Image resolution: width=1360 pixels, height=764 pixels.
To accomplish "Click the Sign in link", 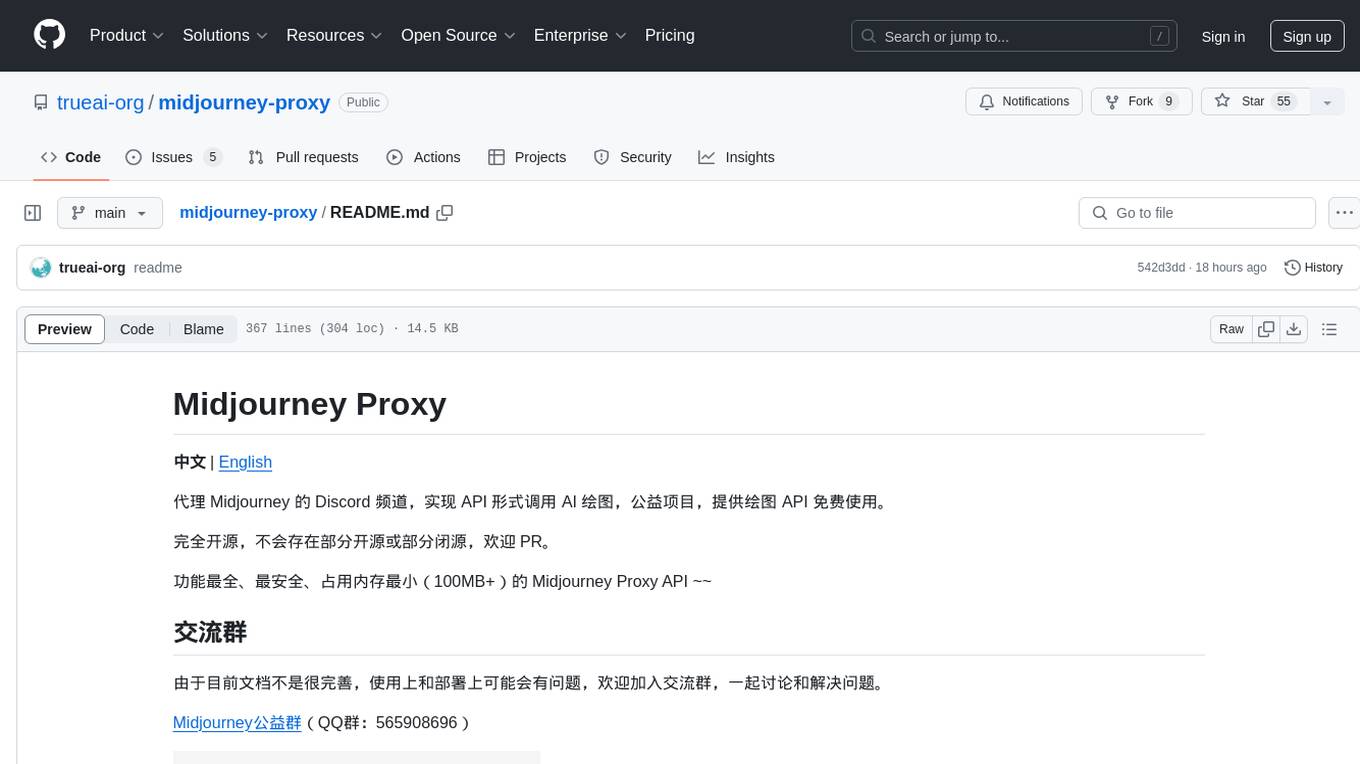I will pos(1223,36).
